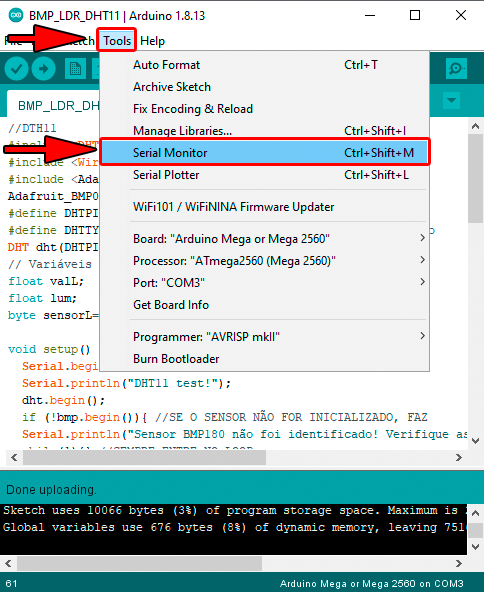Click the 'float valL;' code line
The height and width of the screenshot is (592, 484).
(x=46, y=281)
